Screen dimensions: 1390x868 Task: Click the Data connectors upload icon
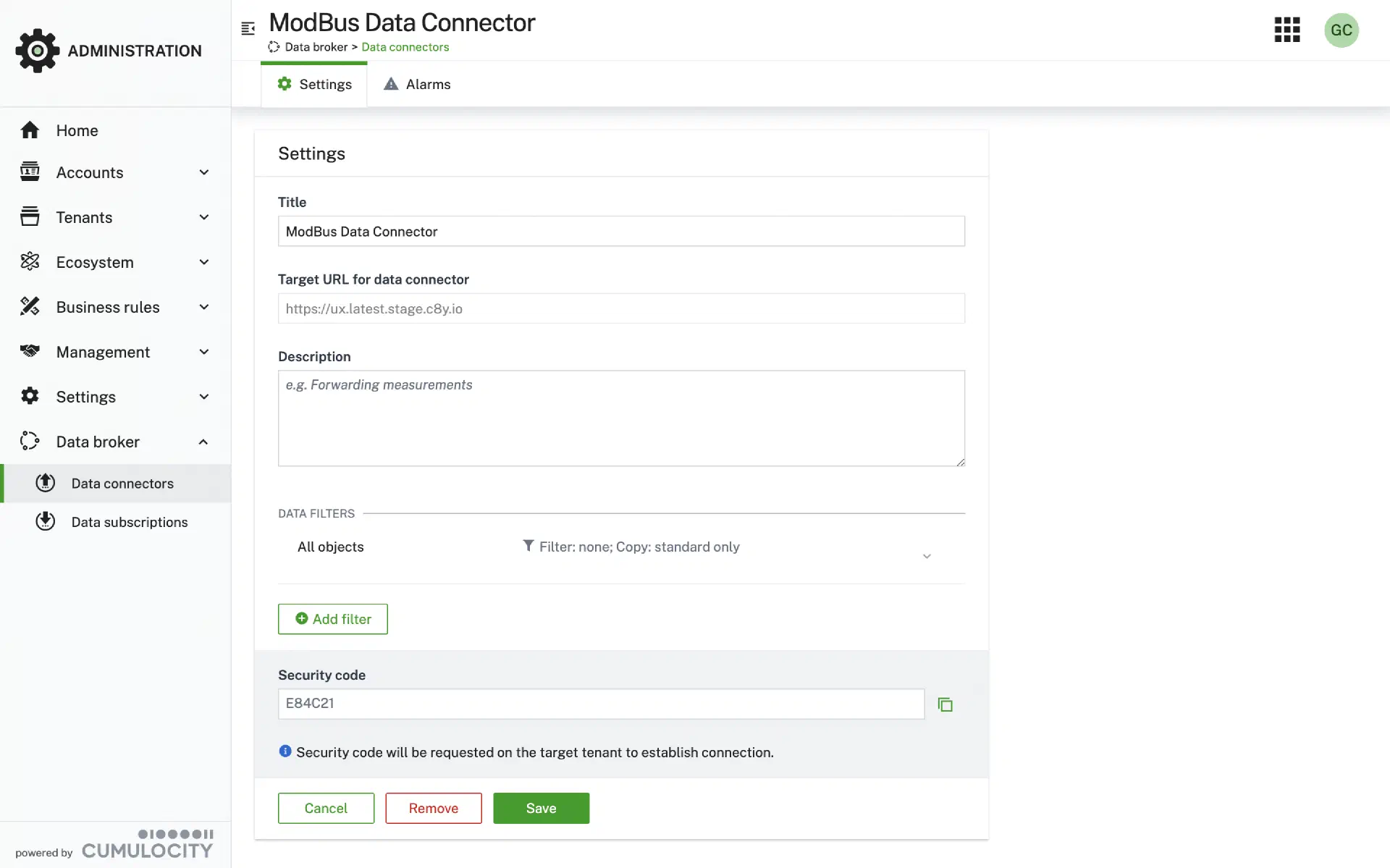[46, 483]
